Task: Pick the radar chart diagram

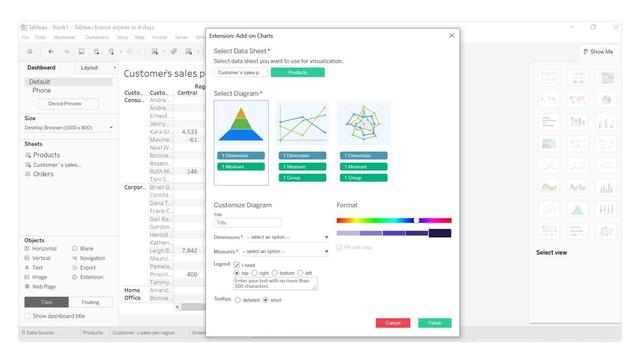Action: point(363,123)
